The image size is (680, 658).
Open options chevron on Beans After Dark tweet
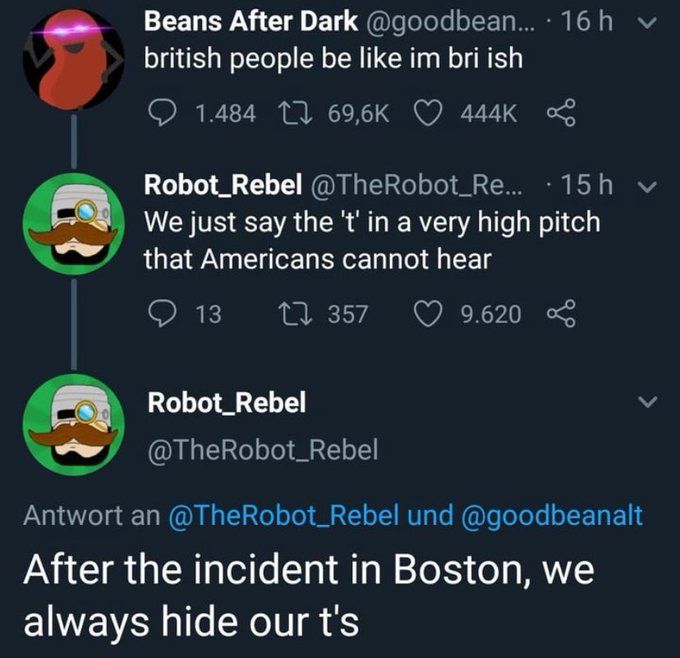(647, 23)
